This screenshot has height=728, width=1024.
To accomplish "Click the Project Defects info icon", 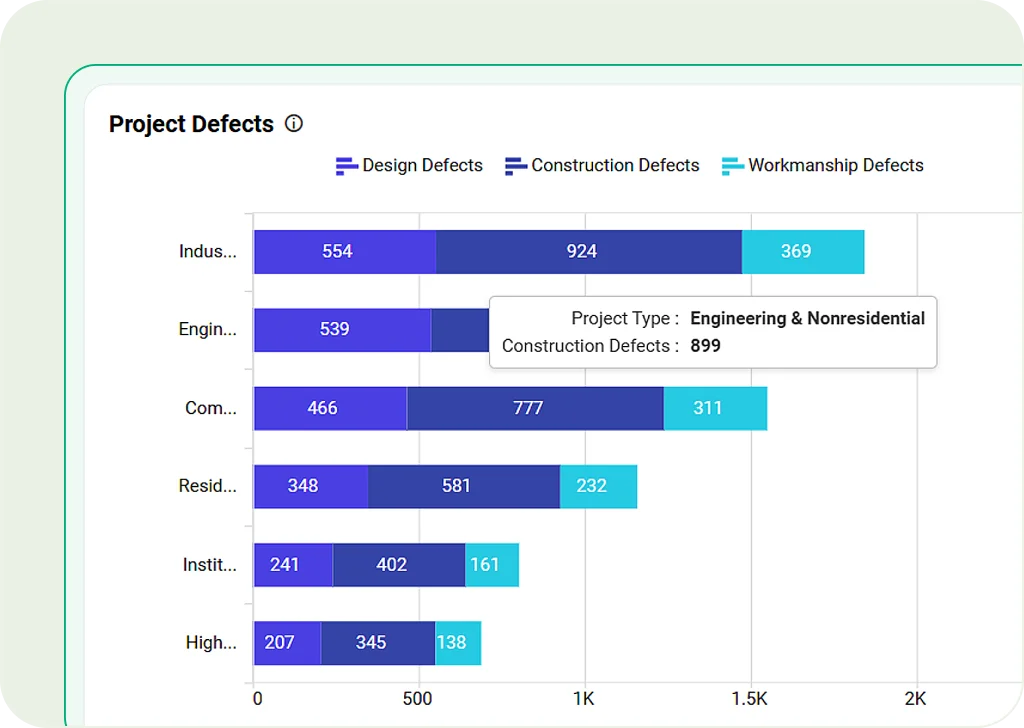I will [x=293, y=124].
